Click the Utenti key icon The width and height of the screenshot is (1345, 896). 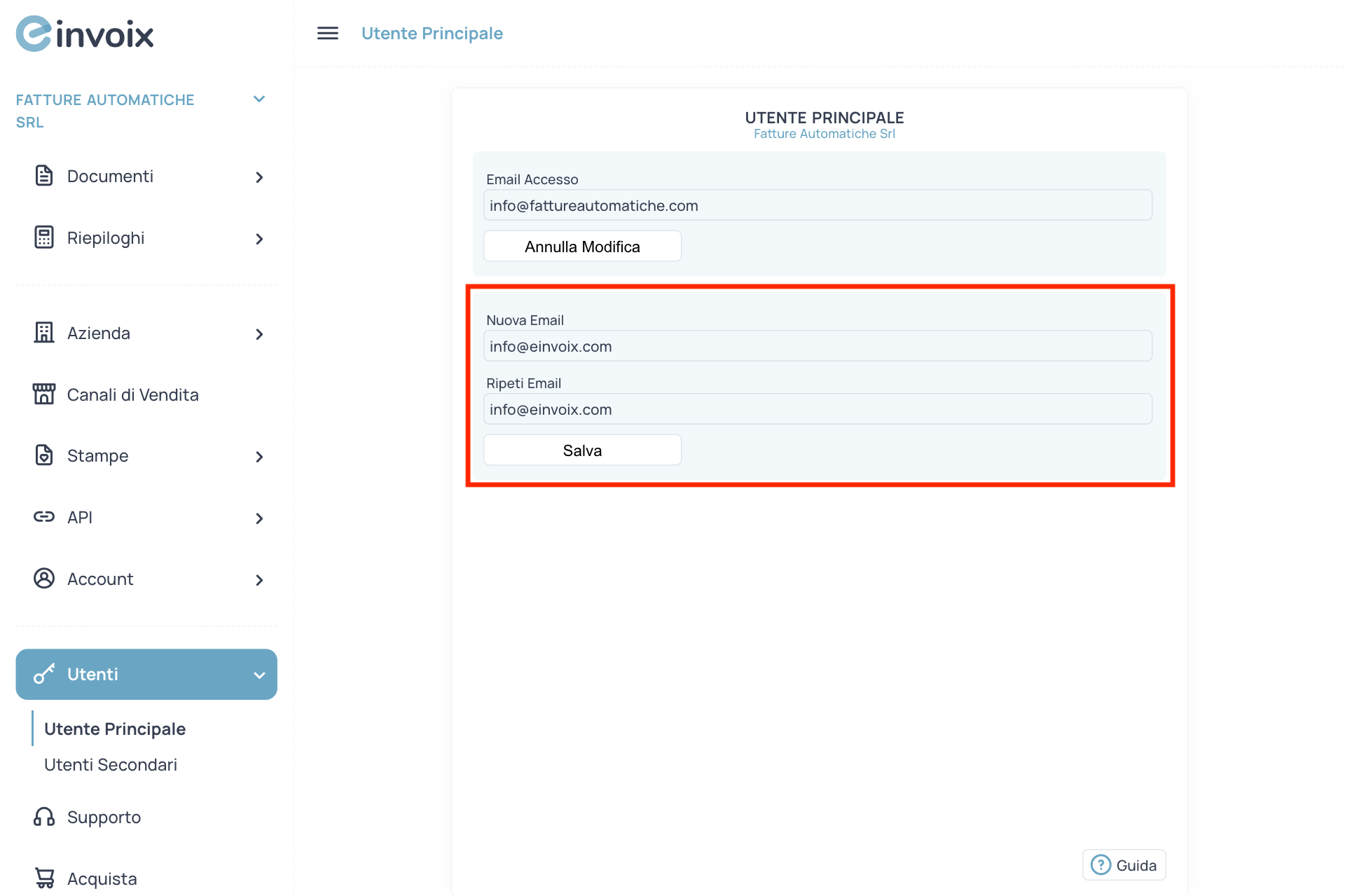[x=44, y=674]
